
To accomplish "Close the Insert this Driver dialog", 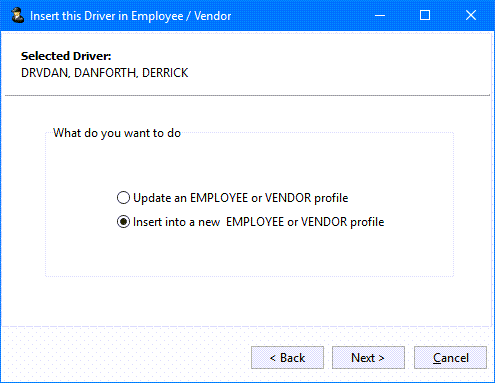I will pos(471,15).
